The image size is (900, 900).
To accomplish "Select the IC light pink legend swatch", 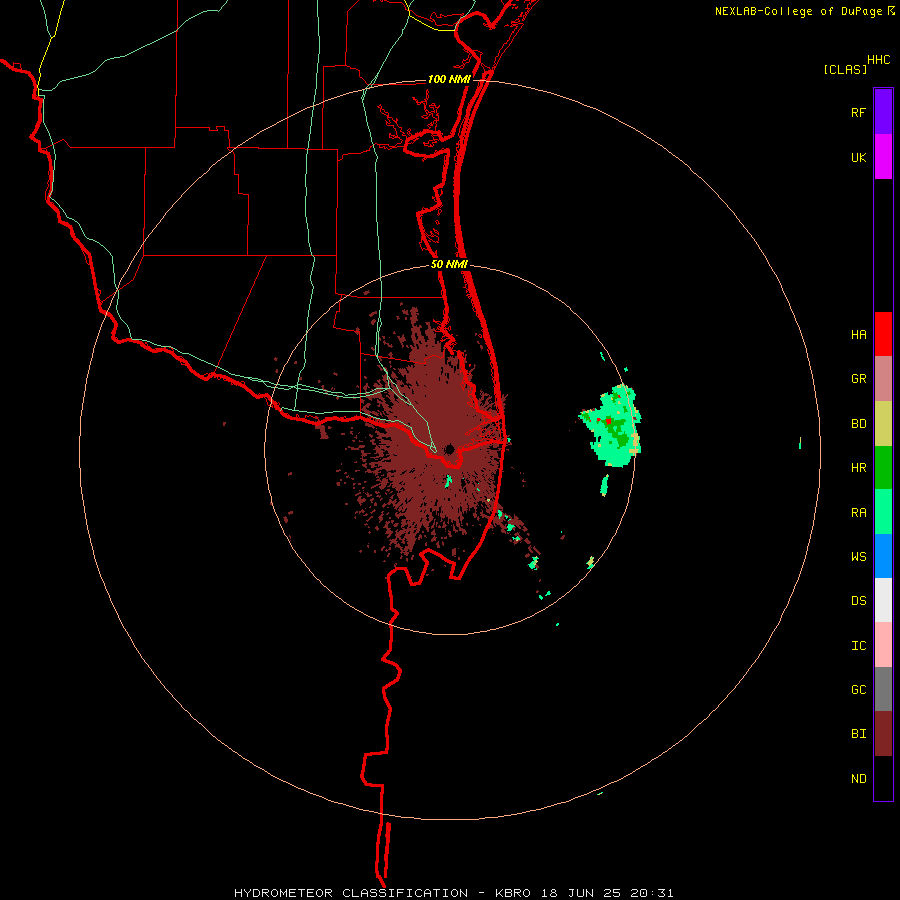I will pyautogui.click(x=883, y=645).
